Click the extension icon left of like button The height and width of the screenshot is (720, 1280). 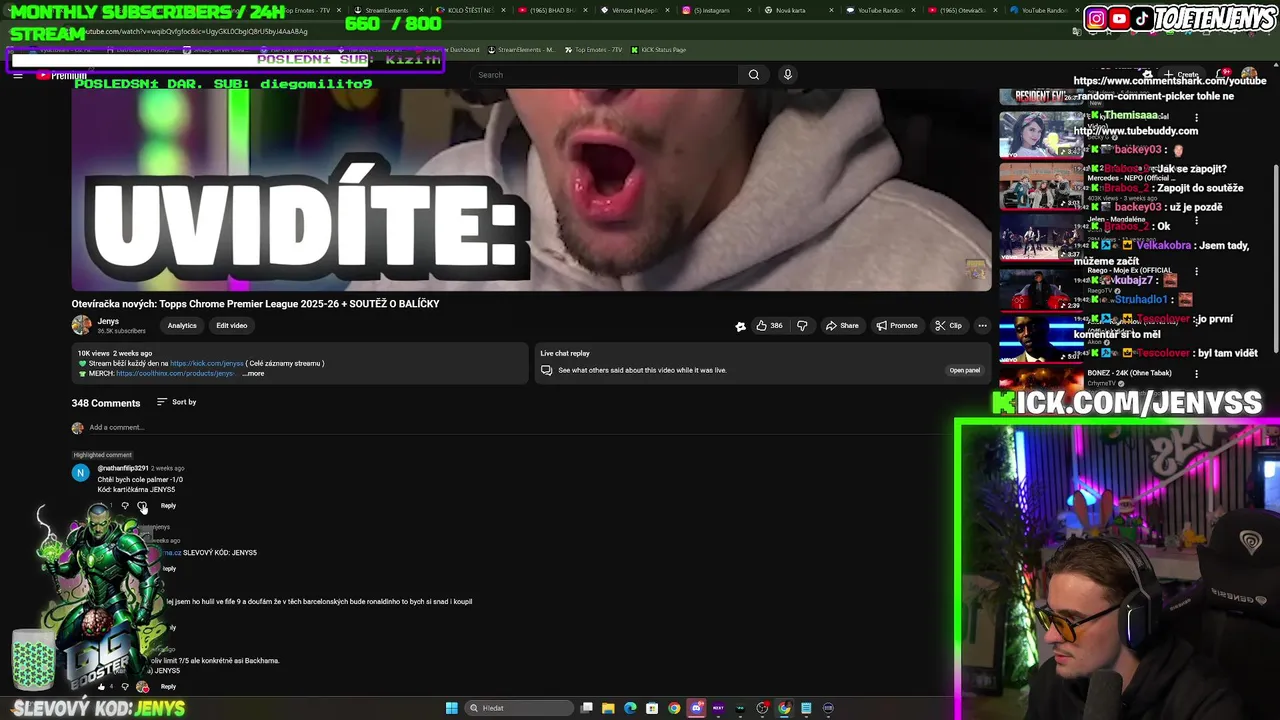(740, 326)
